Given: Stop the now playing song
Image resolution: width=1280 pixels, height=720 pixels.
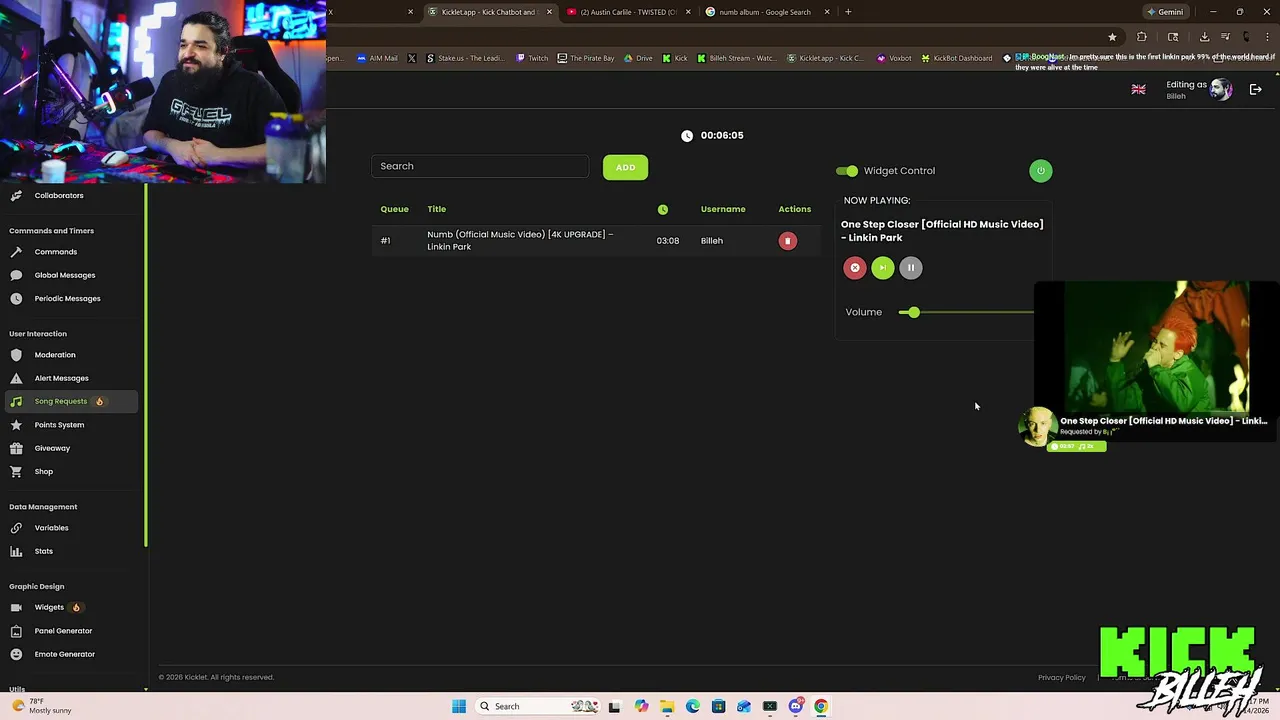Looking at the screenshot, I should pyautogui.click(x=855, y=268).
